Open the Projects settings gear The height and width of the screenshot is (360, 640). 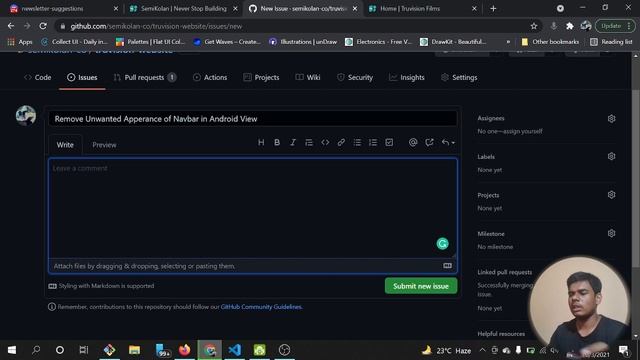611,195
